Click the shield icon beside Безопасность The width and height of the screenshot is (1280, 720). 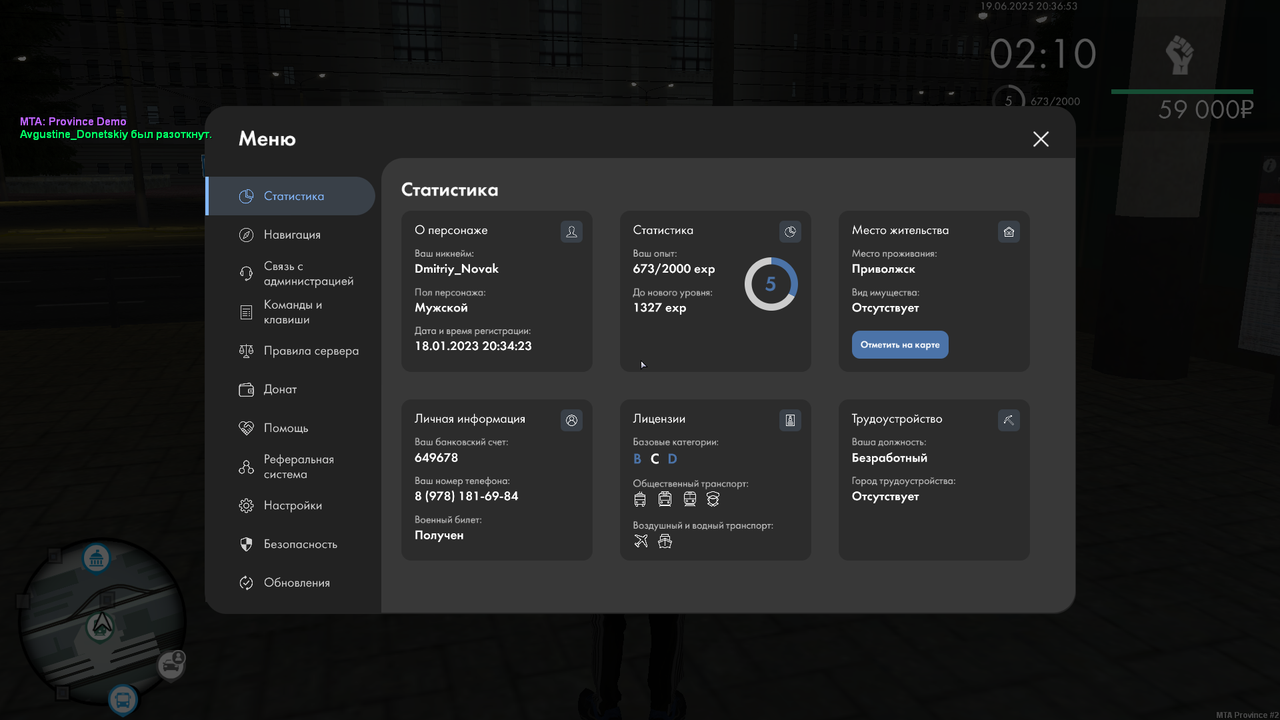tap(246, 544)
